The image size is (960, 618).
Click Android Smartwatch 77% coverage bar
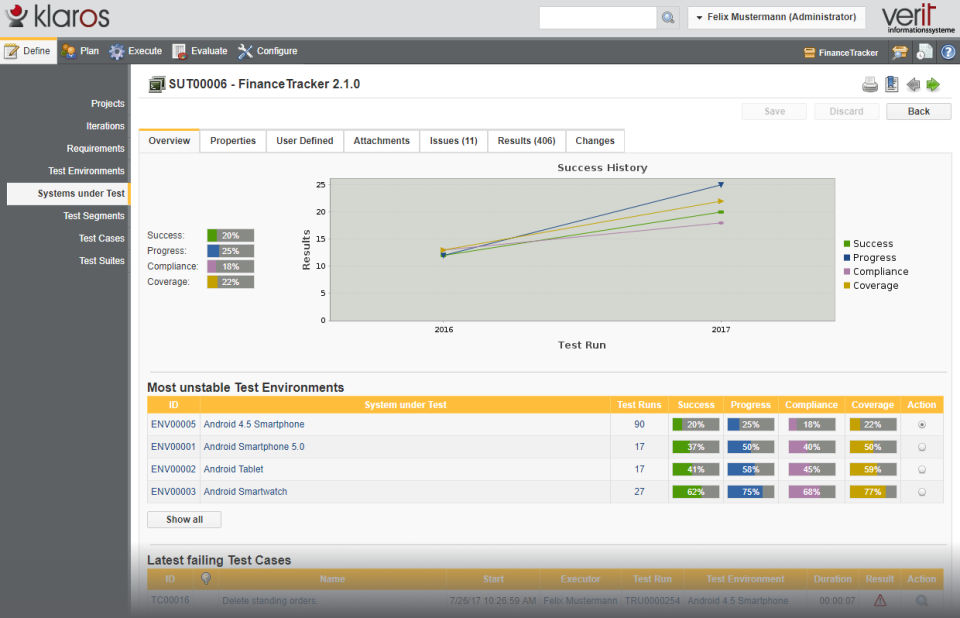tap(872, 492)
